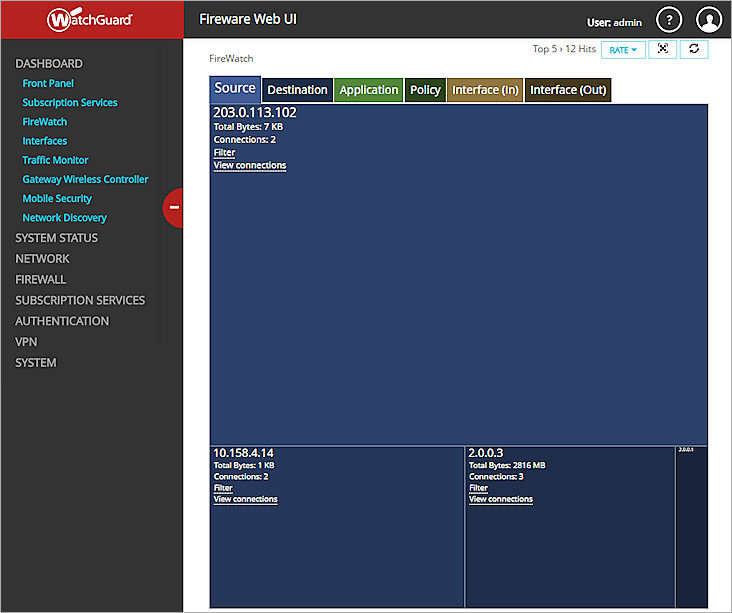The width and height of the screenshot is (732, 613).
Task: Switch to the Destination tab
Action: point(297,90)
